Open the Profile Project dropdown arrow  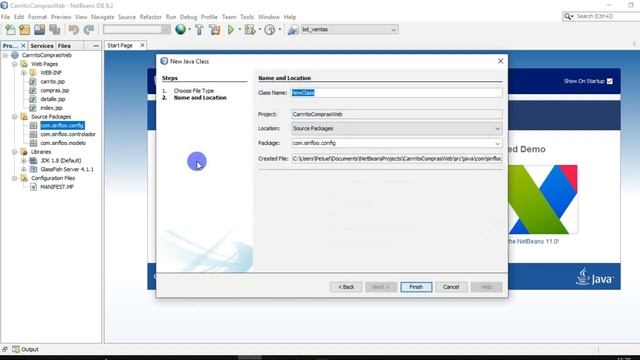click(280, 29)
